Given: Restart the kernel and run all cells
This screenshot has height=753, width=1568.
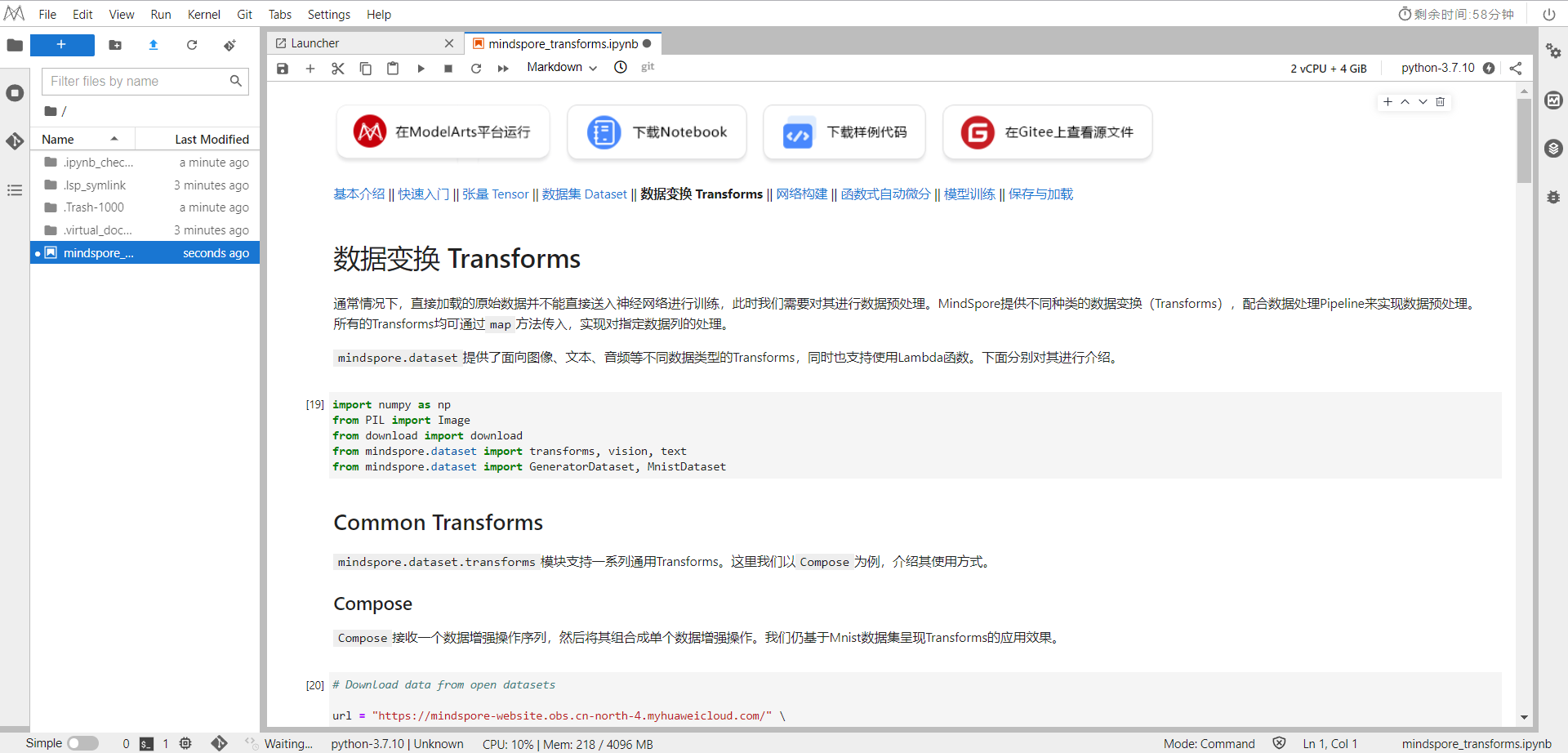Looking at the screenshot, I should point(503,69).
